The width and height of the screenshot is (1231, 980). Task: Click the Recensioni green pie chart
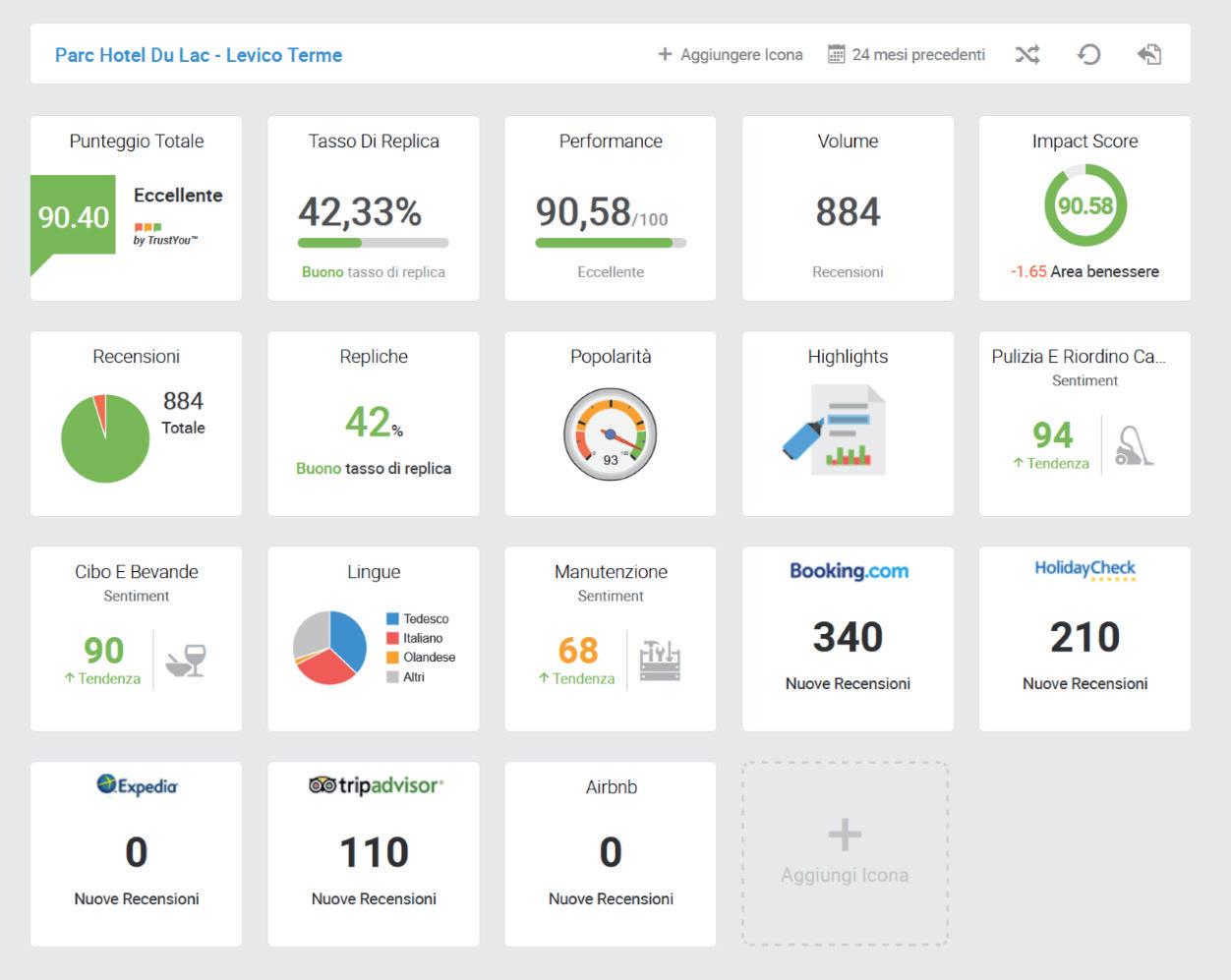pyautogui.click(x=105, y=438)
